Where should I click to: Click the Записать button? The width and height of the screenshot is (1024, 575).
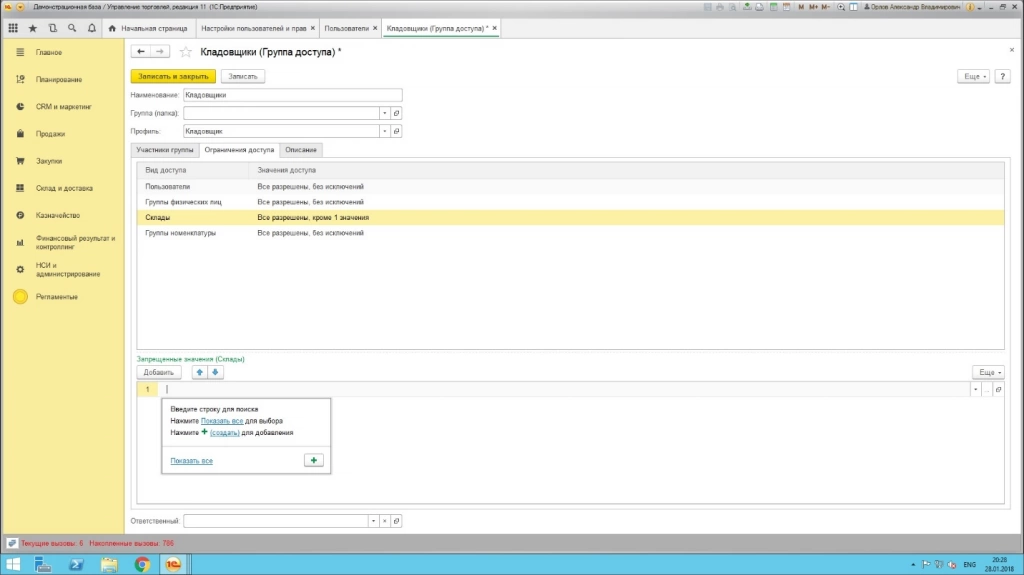[243, 76]
